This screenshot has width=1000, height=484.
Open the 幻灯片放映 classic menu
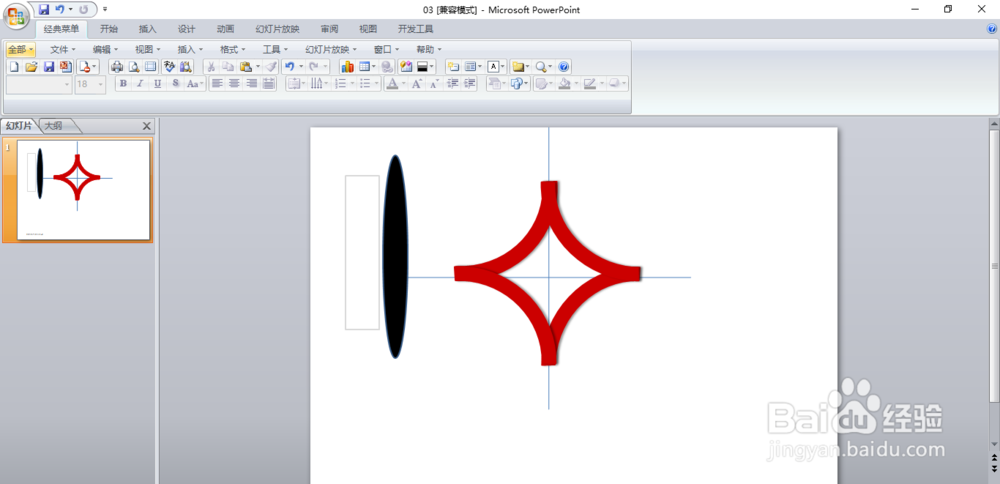coord(330,49)
